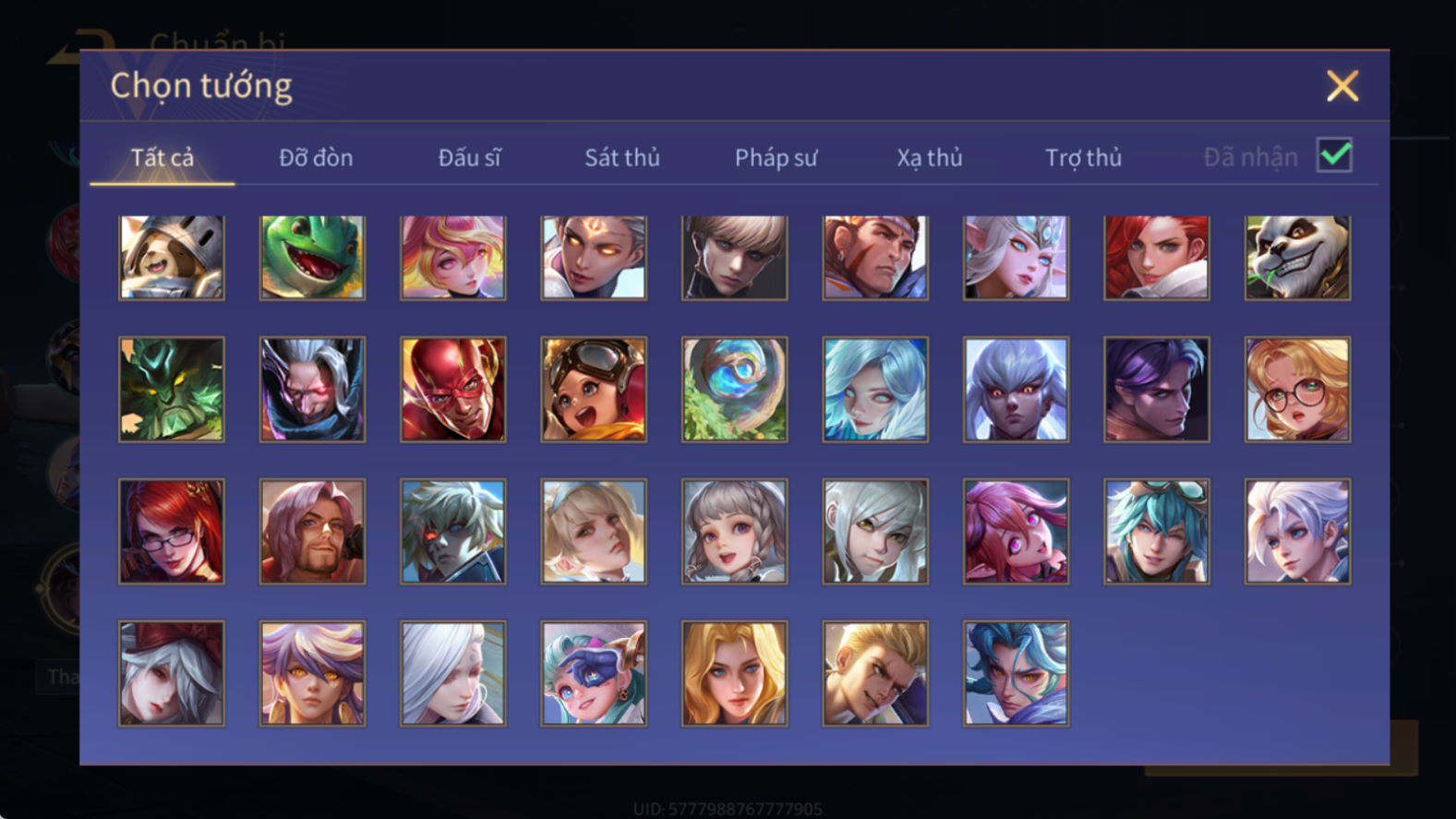
Task: Filter heroes by Pháp sư tab
Action: pos(776,158)
